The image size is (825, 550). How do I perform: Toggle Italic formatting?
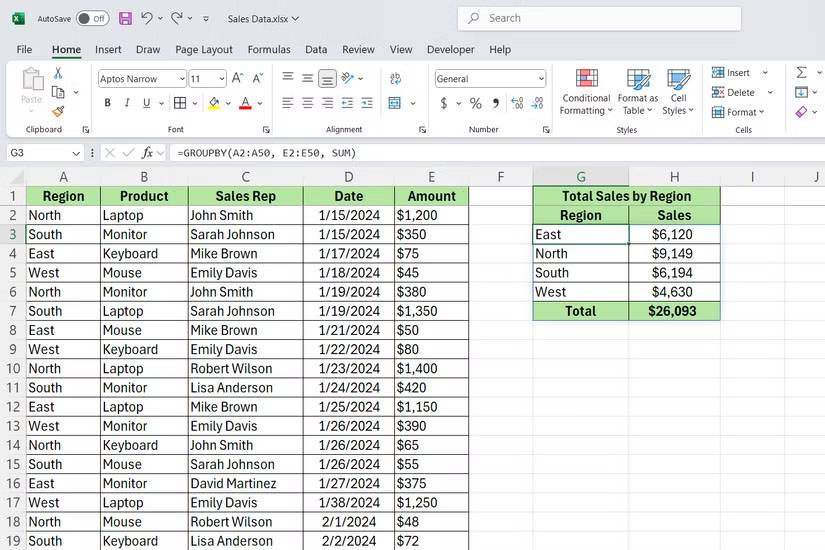pyautogui.click(x=127, y=103)
